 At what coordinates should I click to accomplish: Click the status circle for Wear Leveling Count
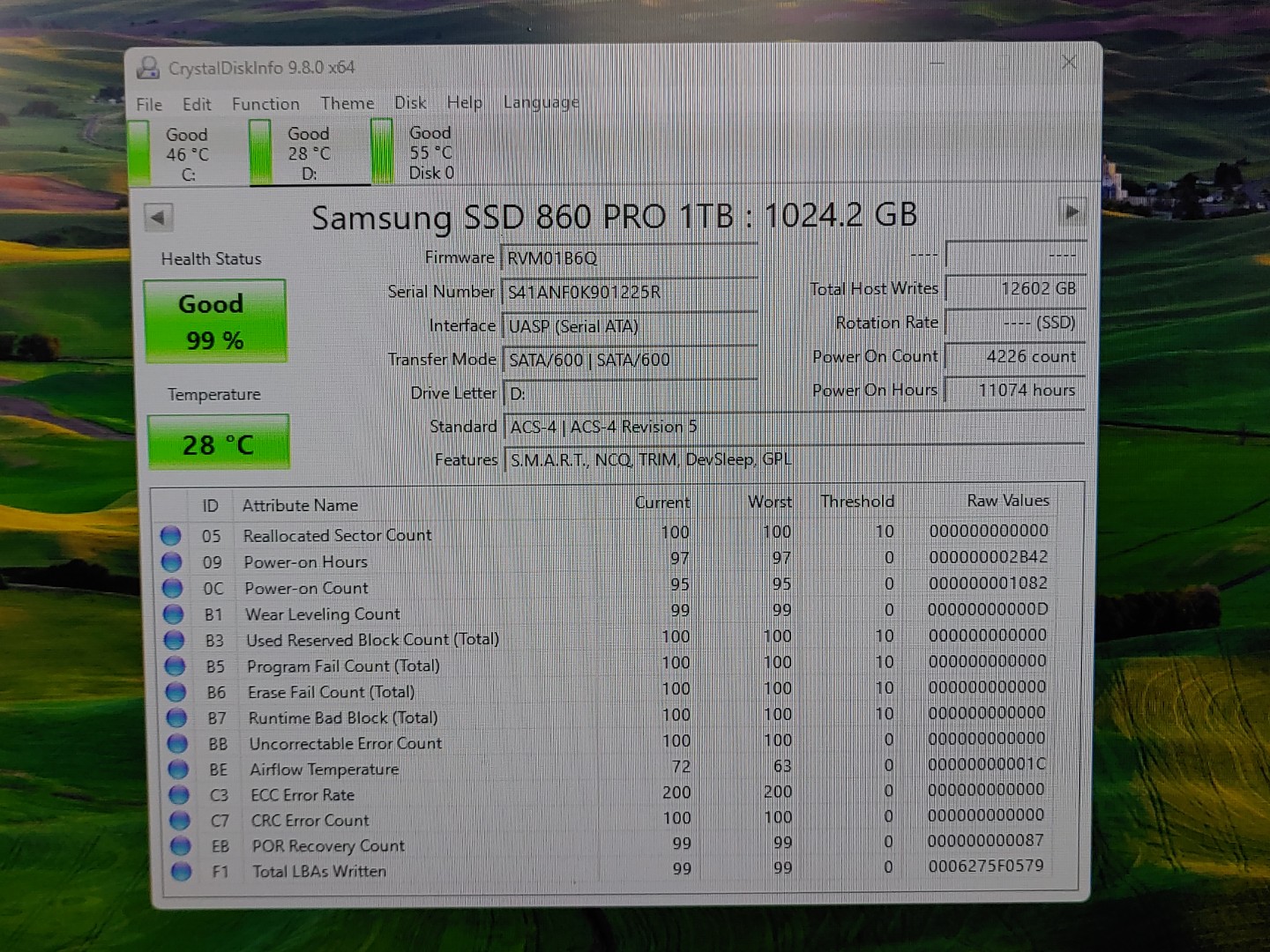click(174, 614)
